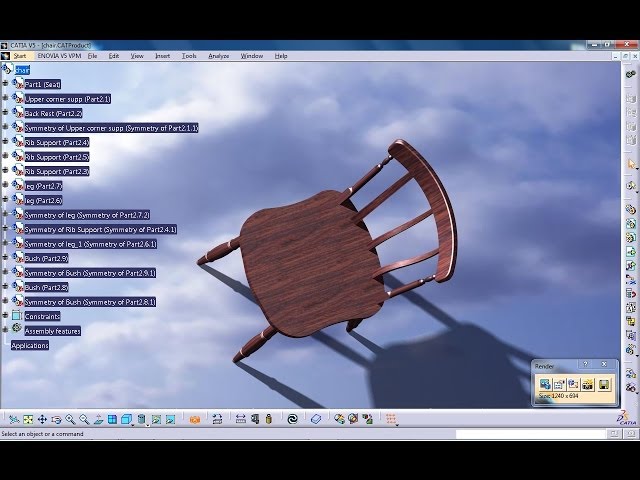Click the Render dialog's camera-with-flash icon

pyautogui.click(x=588, y=384)
